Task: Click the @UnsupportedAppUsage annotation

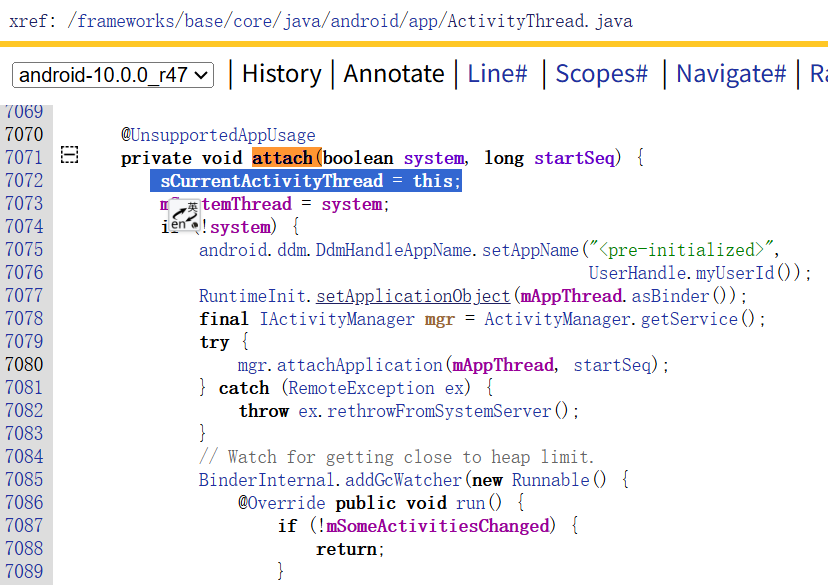Action: tap(218, 135)
